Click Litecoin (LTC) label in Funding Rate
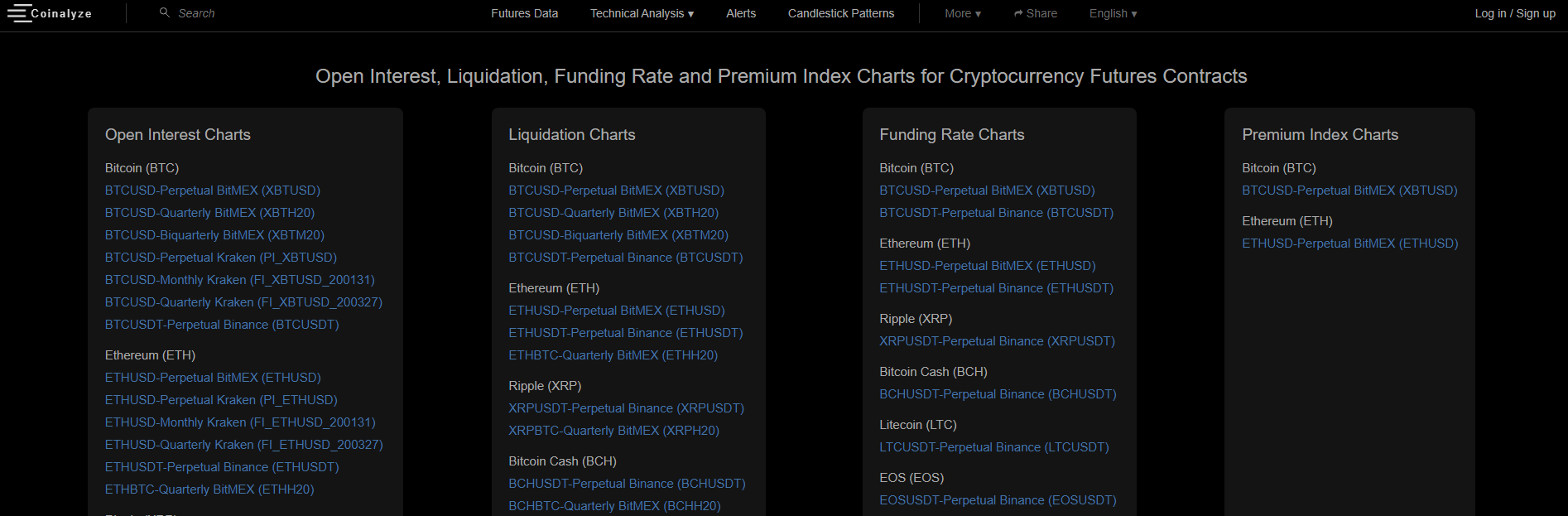Viewport: 1568px width, 516px height. (x=918, y=425)
